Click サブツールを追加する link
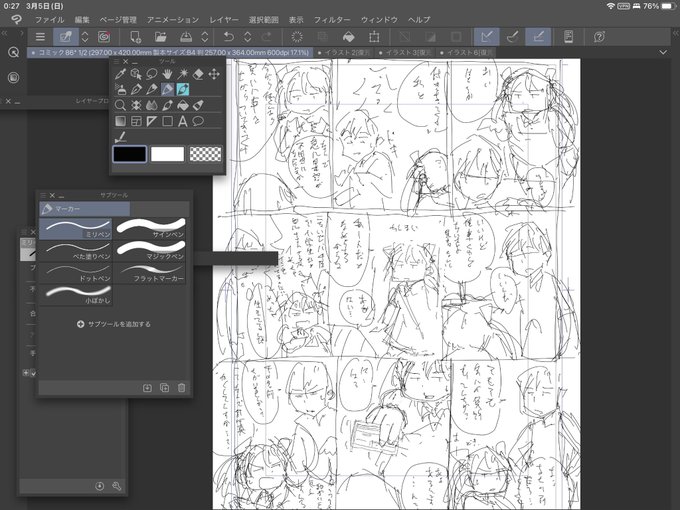The image size is (680, 510). (114, 324)
